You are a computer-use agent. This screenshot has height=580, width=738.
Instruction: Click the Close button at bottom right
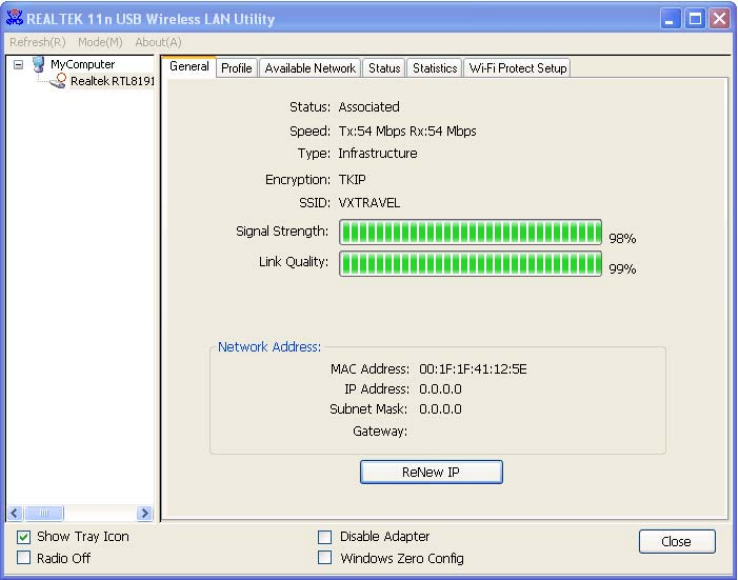677,541
